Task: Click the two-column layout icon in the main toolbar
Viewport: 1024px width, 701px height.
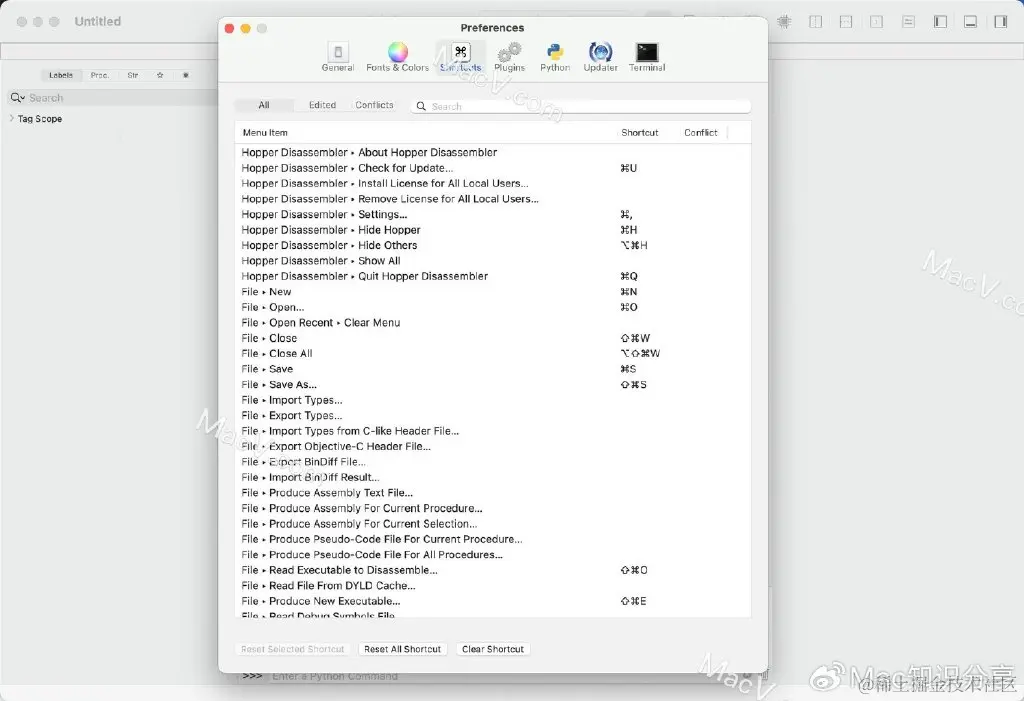Action: tap(816, 22)
